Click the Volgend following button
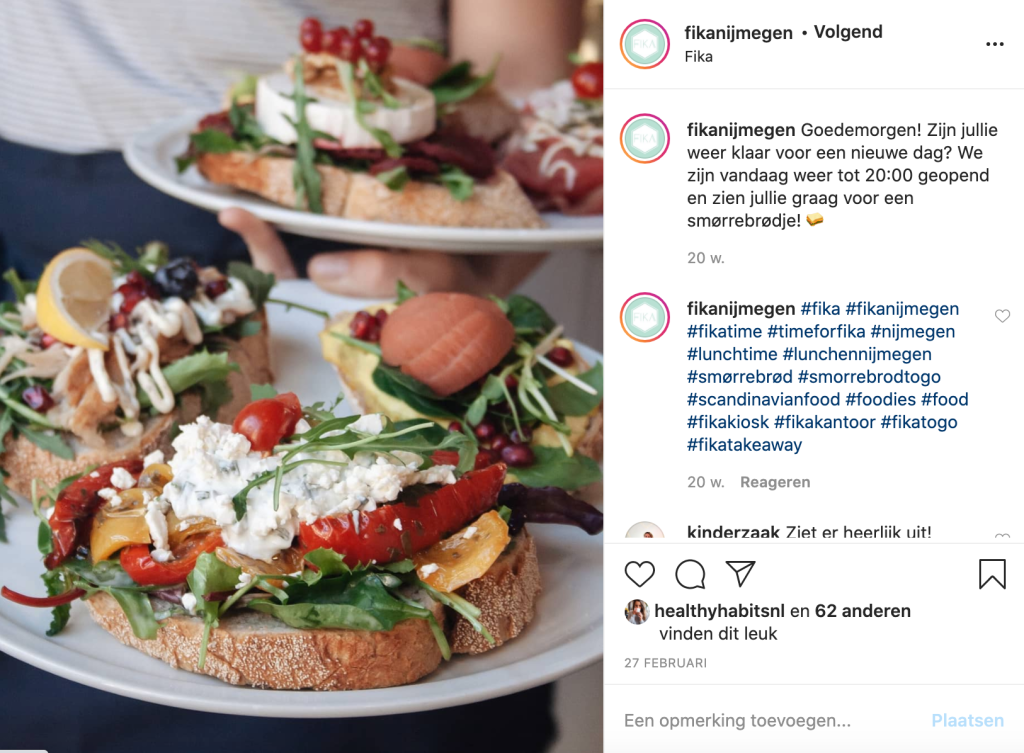 (848, 32)
